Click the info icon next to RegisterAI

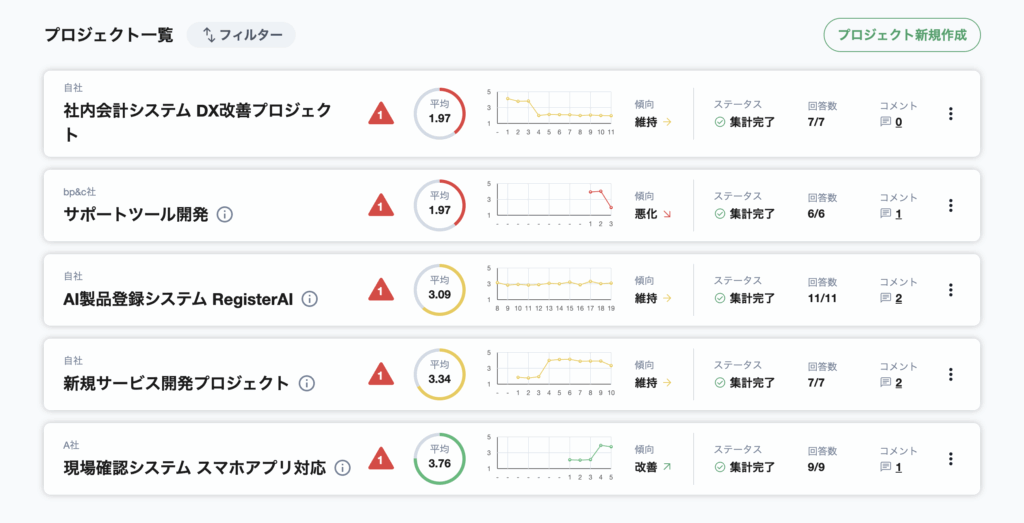pyautogui.click(x=310, y=298)
